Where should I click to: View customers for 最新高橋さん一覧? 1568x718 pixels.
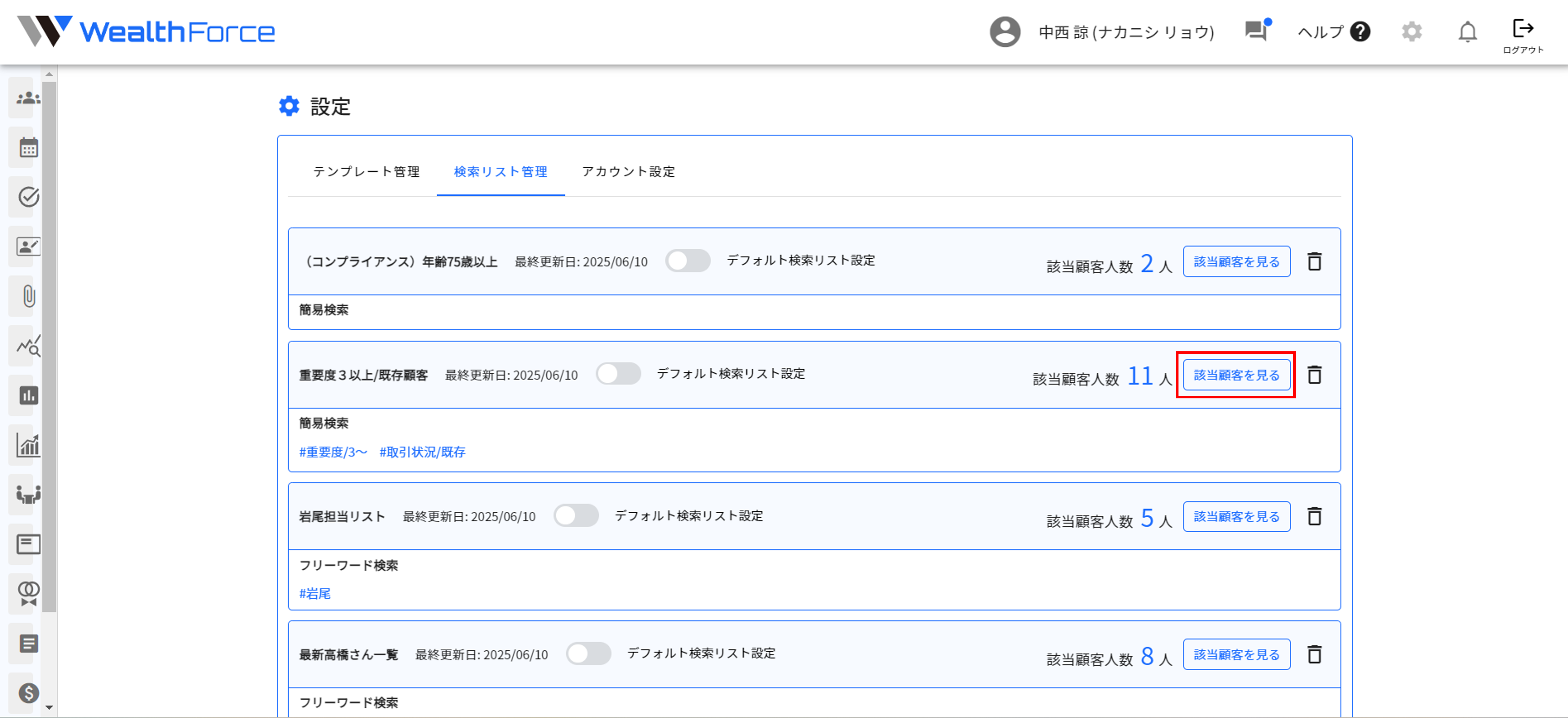[1236, 655]
